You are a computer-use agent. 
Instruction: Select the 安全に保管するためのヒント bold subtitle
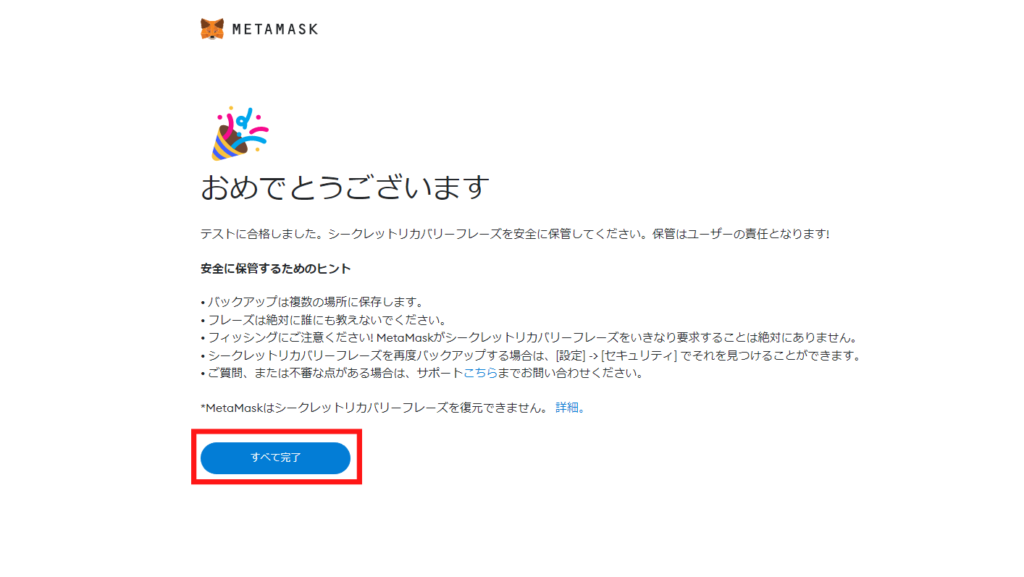(276, 268)
